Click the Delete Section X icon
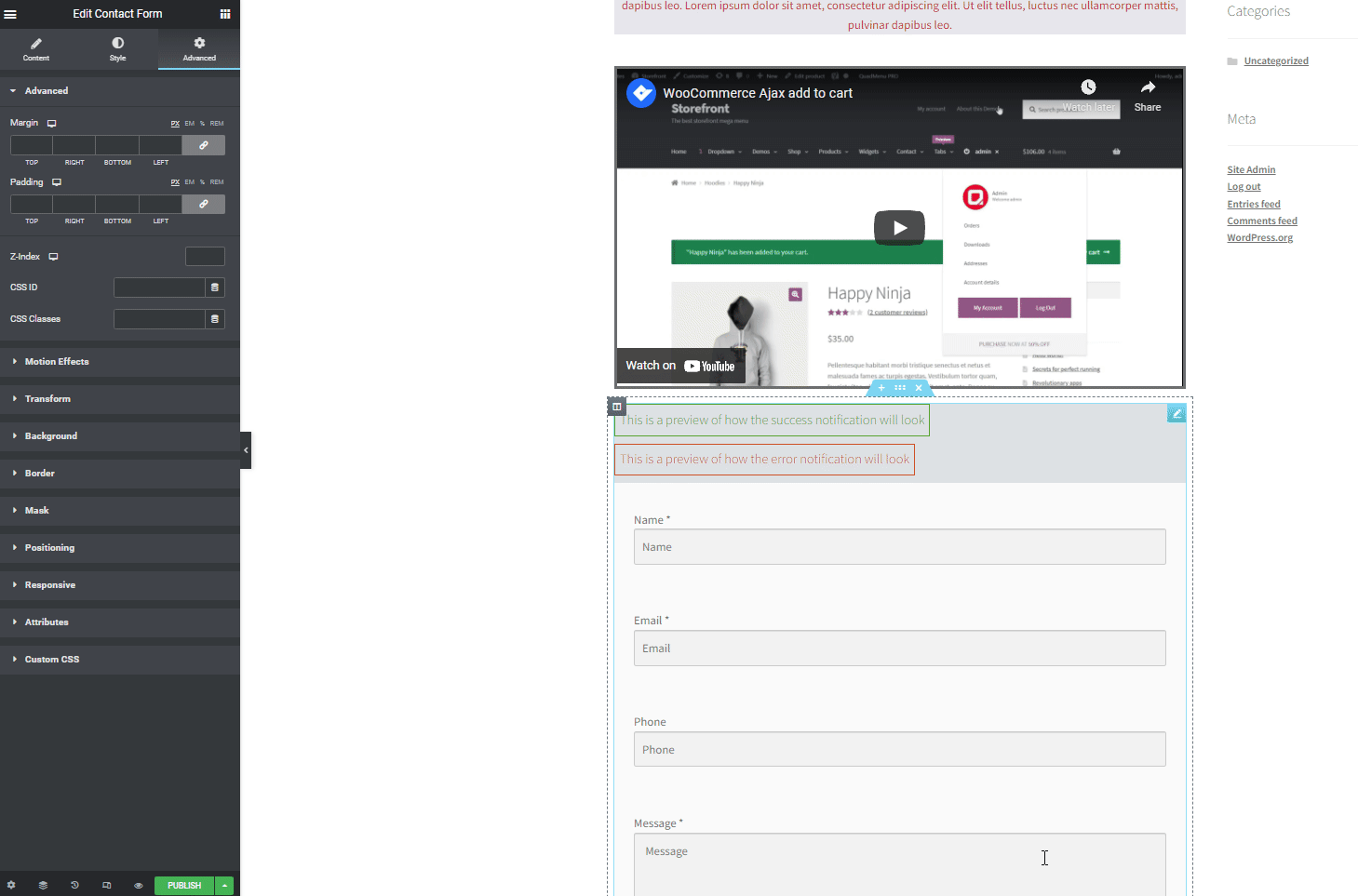The height and width of the screenshot is (896, 1358). click(x=919, y=388)
